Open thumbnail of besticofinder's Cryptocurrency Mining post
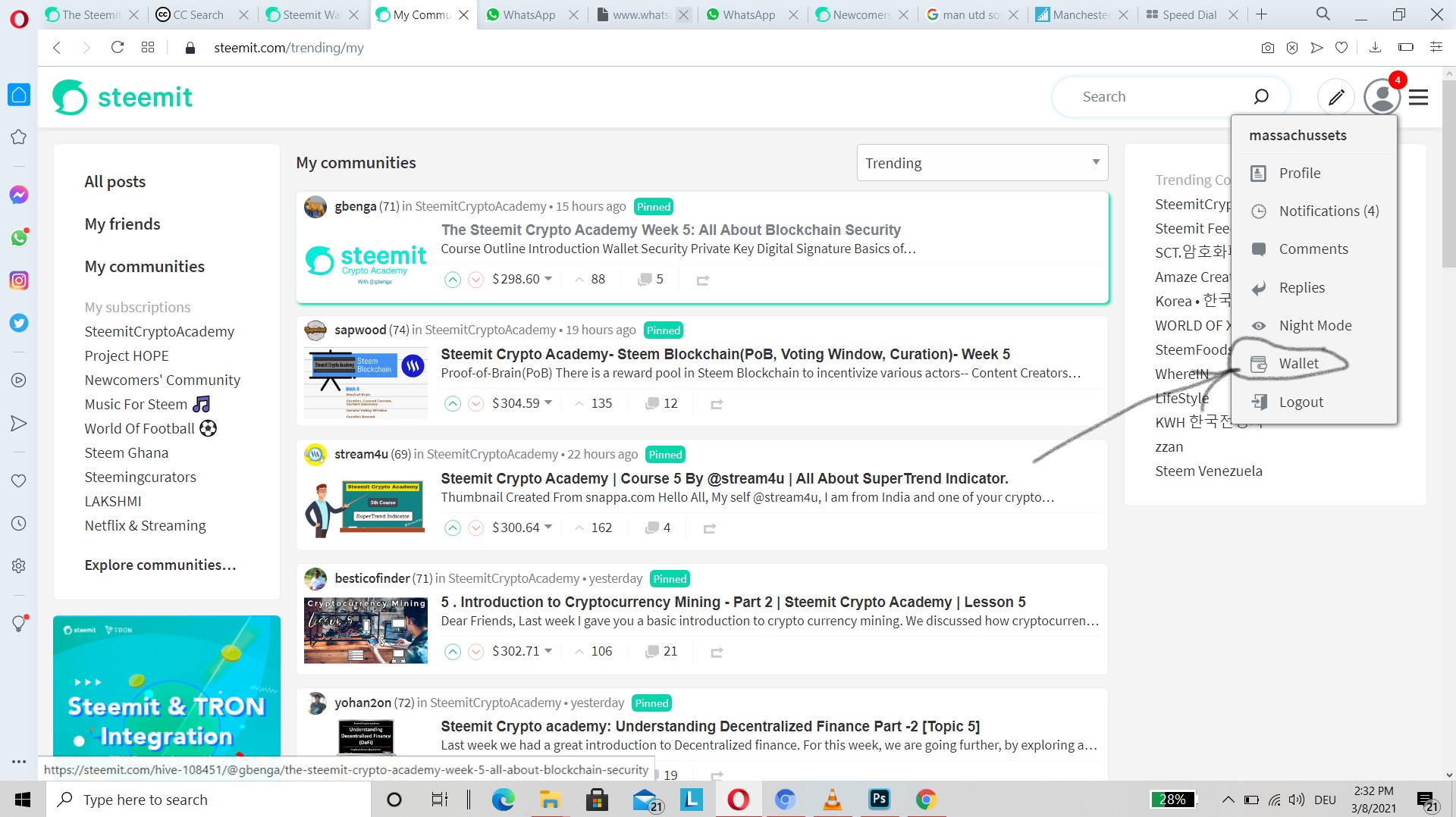 [366, 631]
